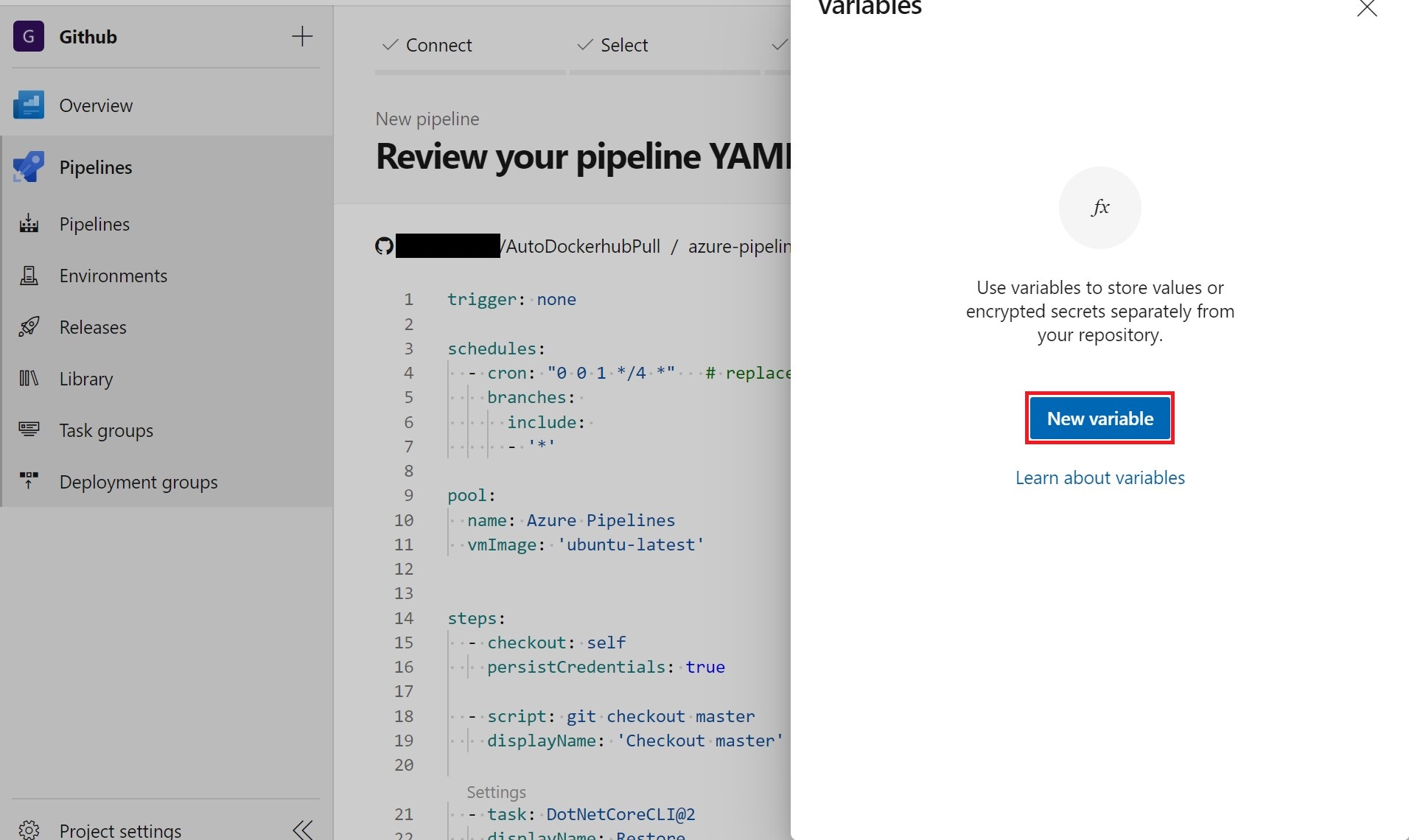Click the cron expression on line 4
Image resolution: width=1409 pixels, height=840 pixels.
click(x=611, y=373)
